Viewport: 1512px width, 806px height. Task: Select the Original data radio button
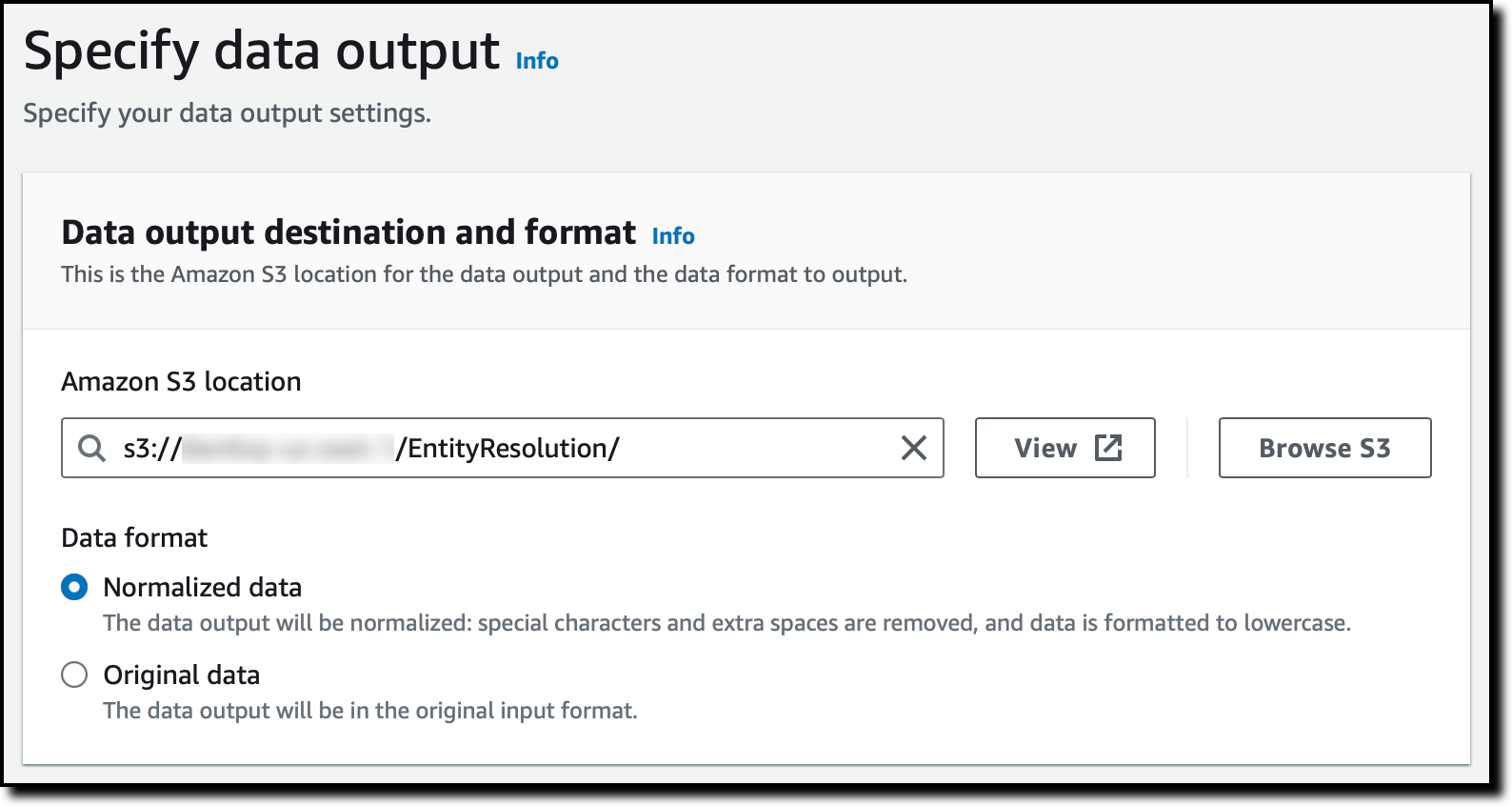click(x=74, y=675)
